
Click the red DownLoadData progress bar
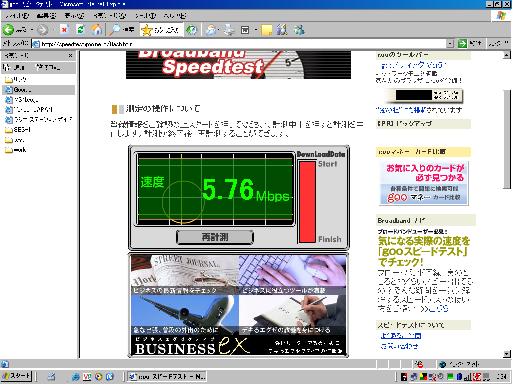click(307, 202)
